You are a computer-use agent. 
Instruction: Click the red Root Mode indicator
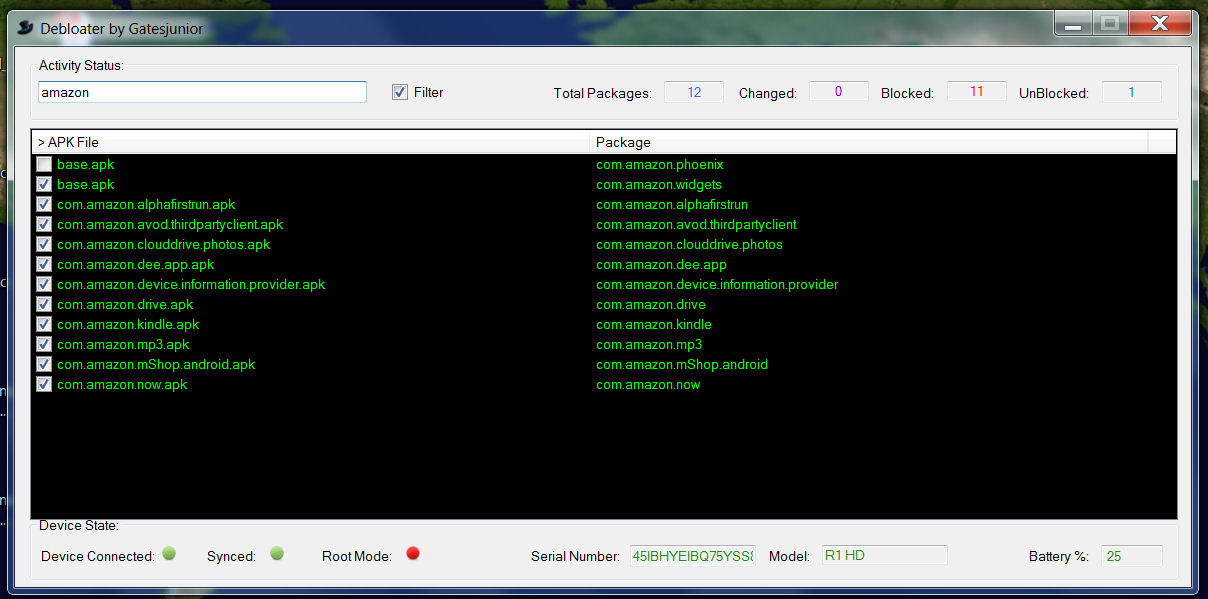coord(413,553)
